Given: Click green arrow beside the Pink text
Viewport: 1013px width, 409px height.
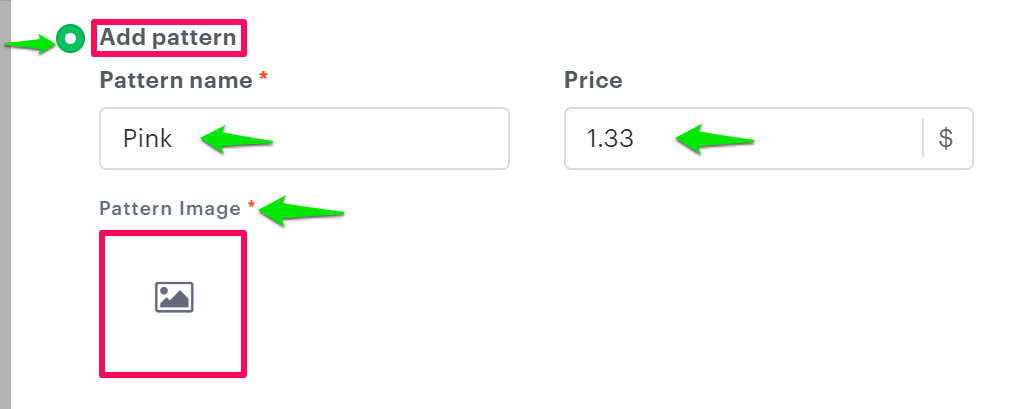Looking at the screenshot, I should pyautogui.click(x=236, y=139).
